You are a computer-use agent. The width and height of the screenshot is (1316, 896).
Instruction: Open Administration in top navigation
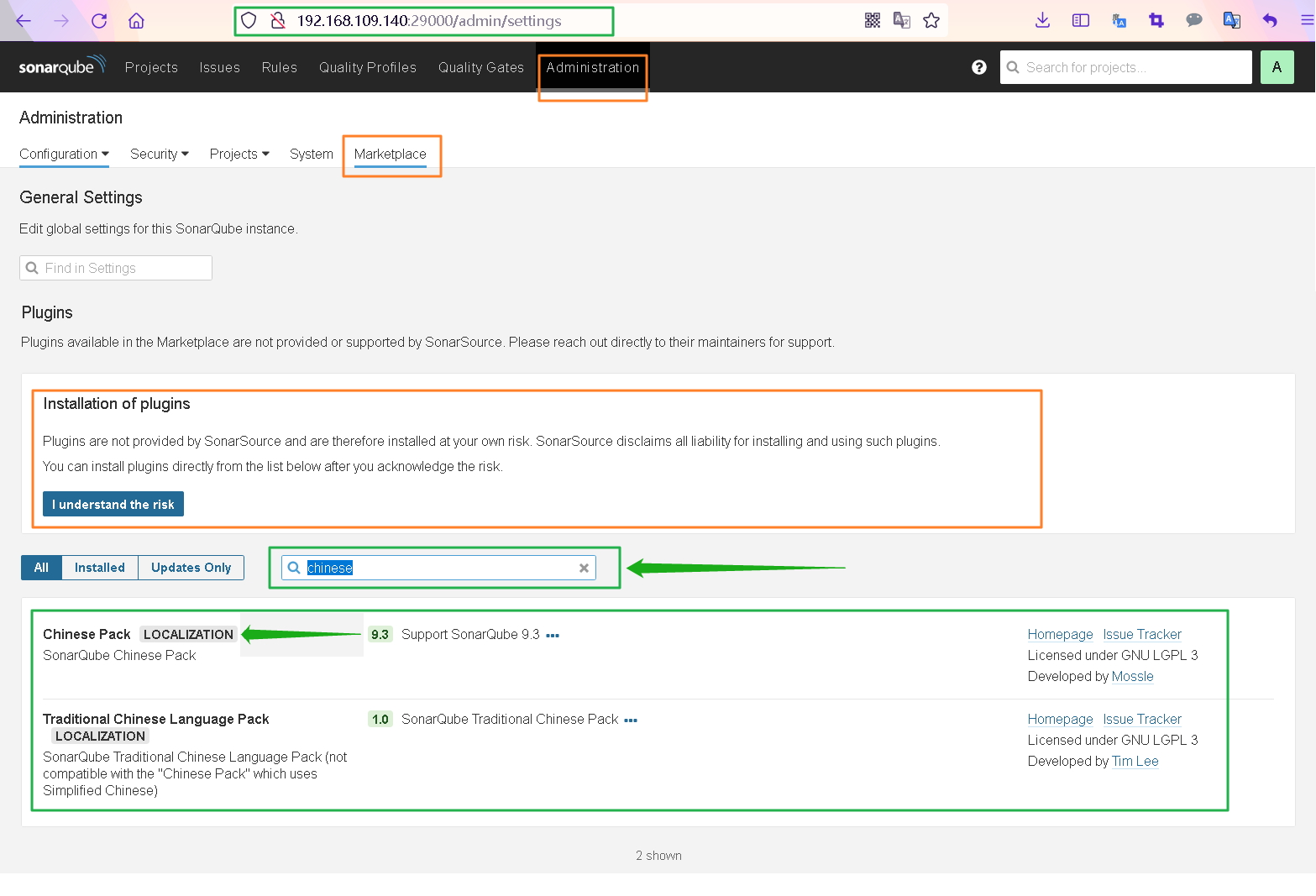[593, 67]
